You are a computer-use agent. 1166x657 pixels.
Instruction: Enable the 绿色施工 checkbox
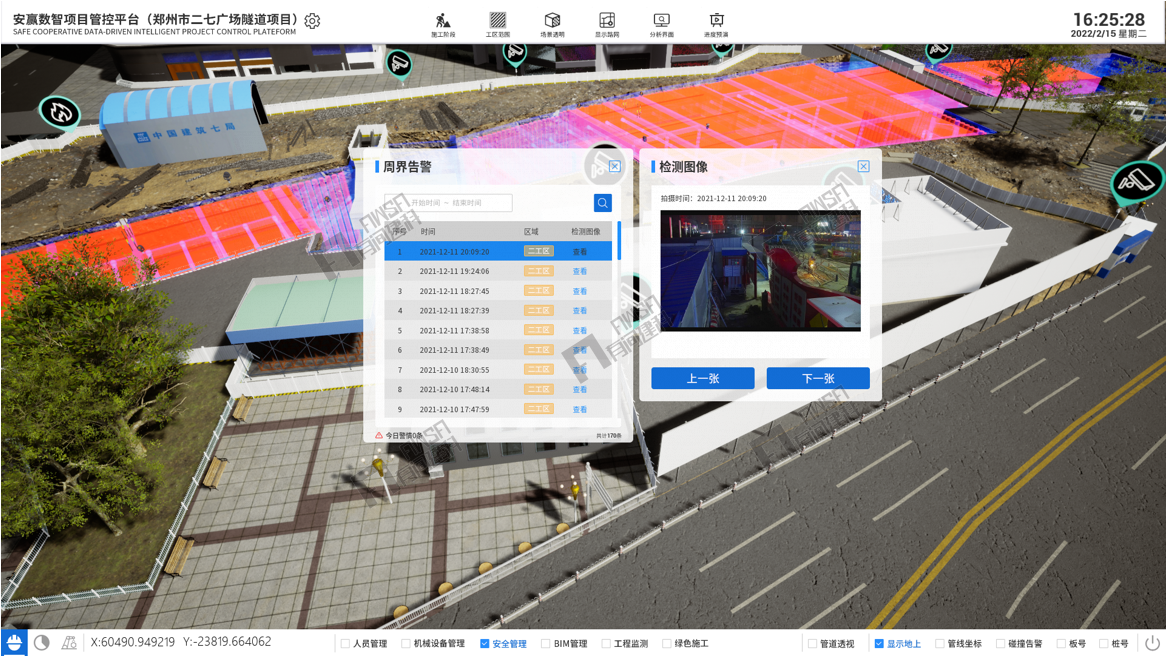[666, 644]
